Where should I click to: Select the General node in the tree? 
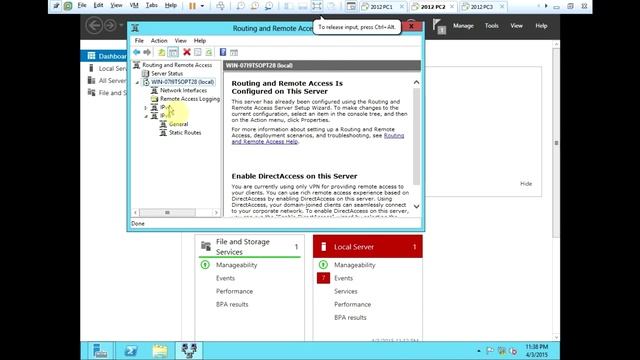point(178,124)
